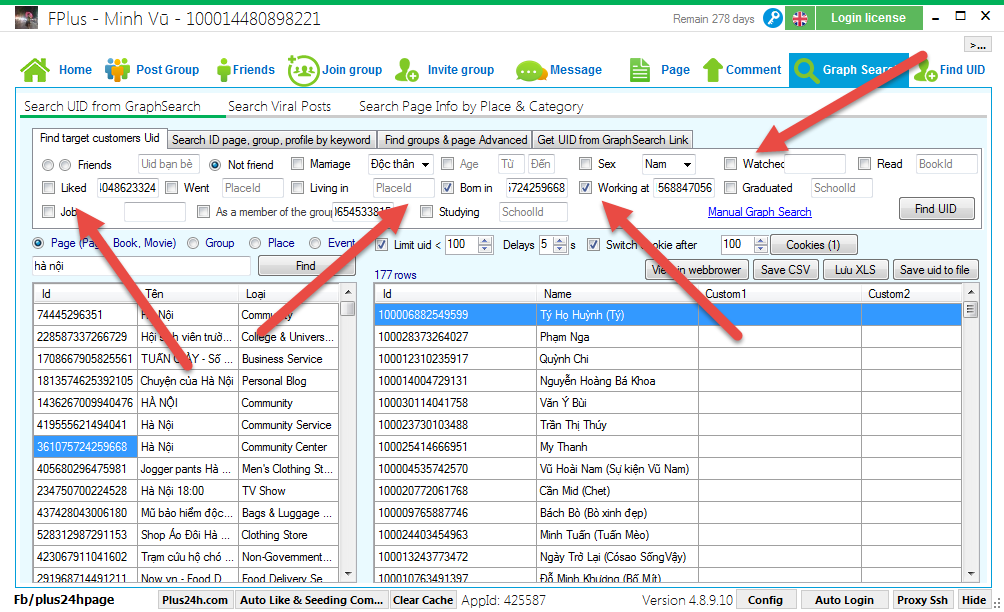Switch to Find groups & page Advanced tab
Viewport: 1004px width, 612px height.
(x=456, y=140)
